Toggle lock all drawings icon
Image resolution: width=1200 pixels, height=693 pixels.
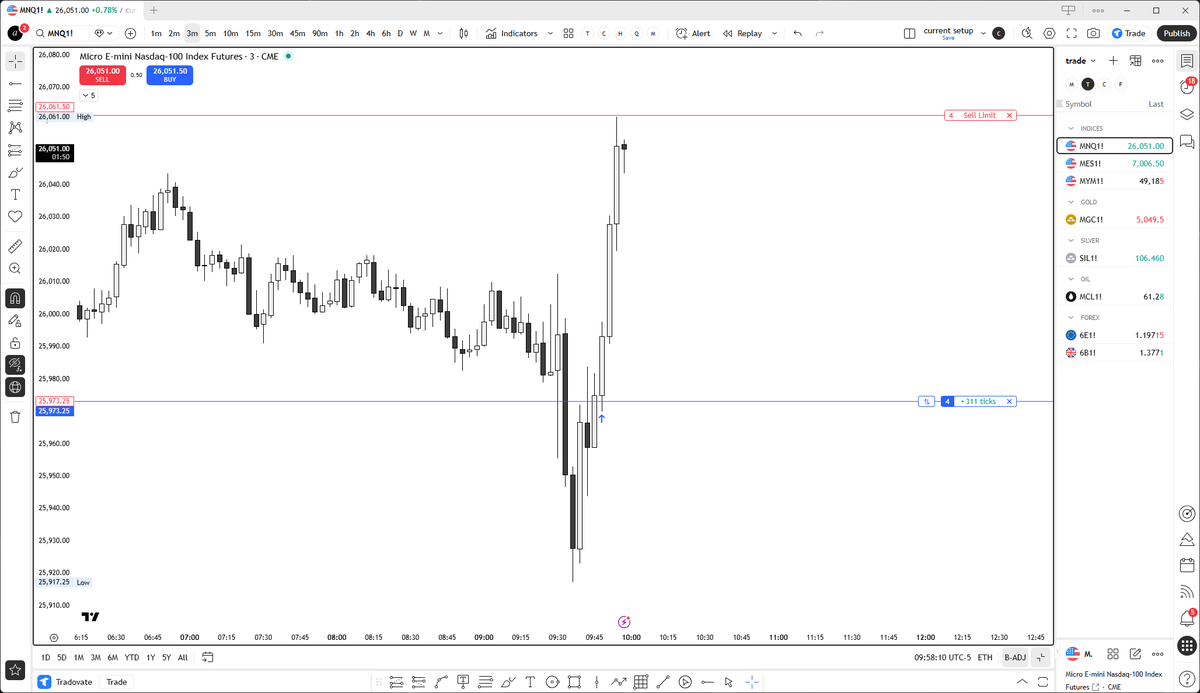tap(15, 343)
